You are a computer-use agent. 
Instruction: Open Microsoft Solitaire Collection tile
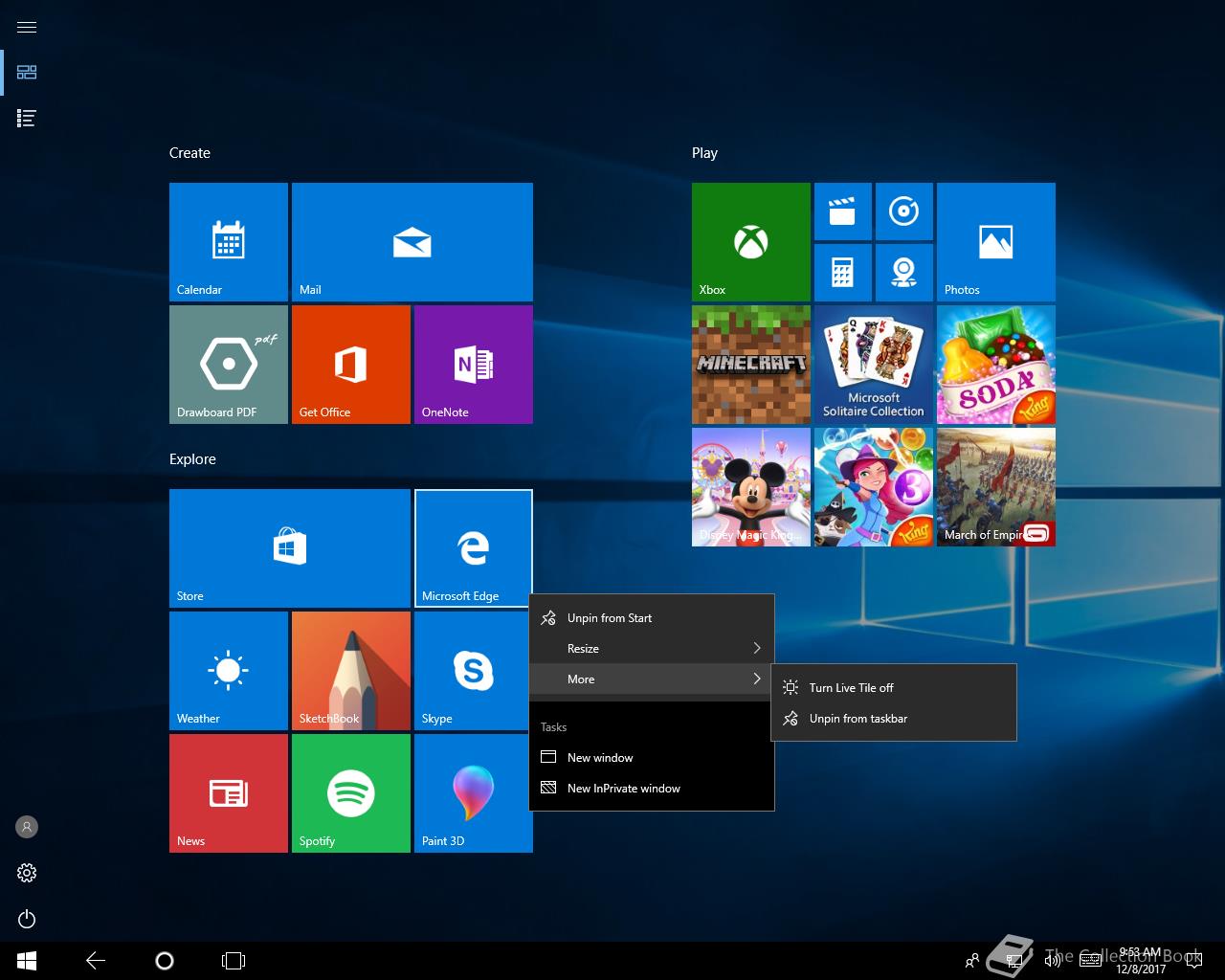tap(874, 365)
